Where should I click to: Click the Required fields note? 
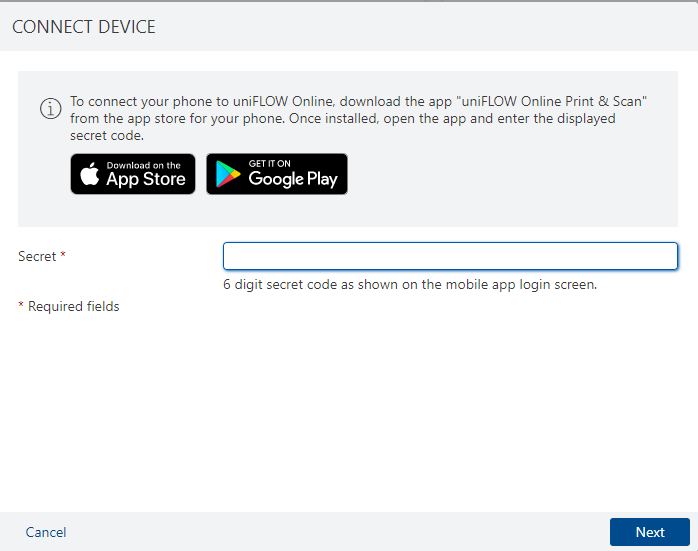coord(69,306)
